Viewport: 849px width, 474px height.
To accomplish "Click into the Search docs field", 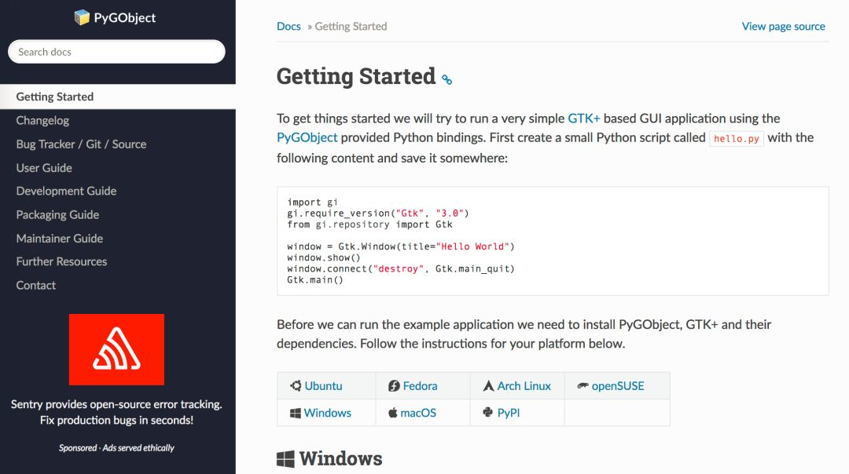I will [116, 51].
